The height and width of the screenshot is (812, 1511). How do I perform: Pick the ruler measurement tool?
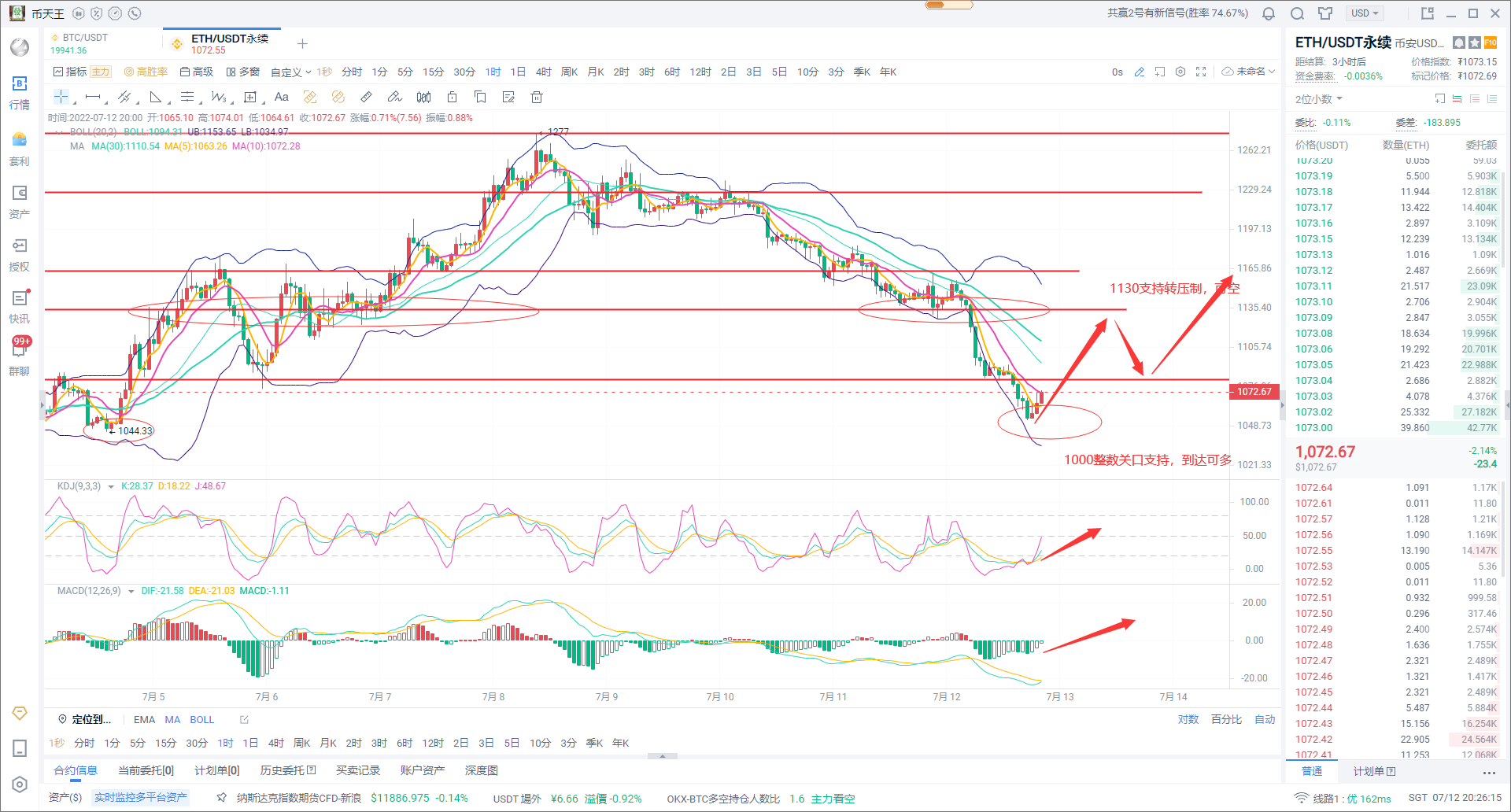tap(366, 97)
